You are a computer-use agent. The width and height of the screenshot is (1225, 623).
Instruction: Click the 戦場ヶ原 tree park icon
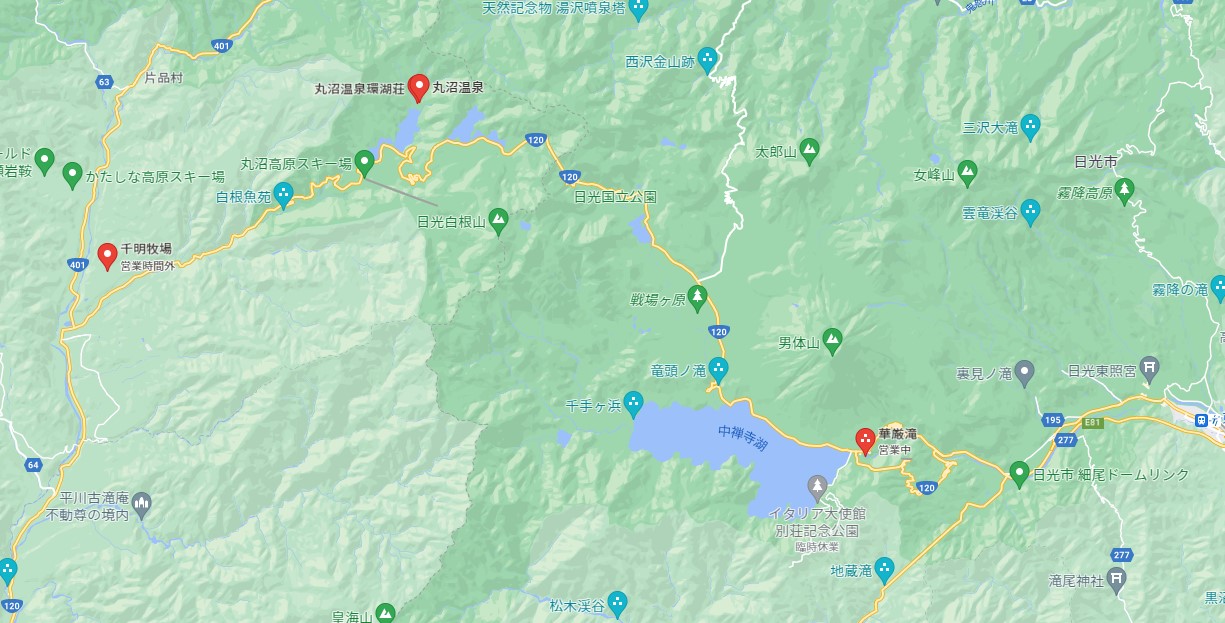[x=697, y=297]
